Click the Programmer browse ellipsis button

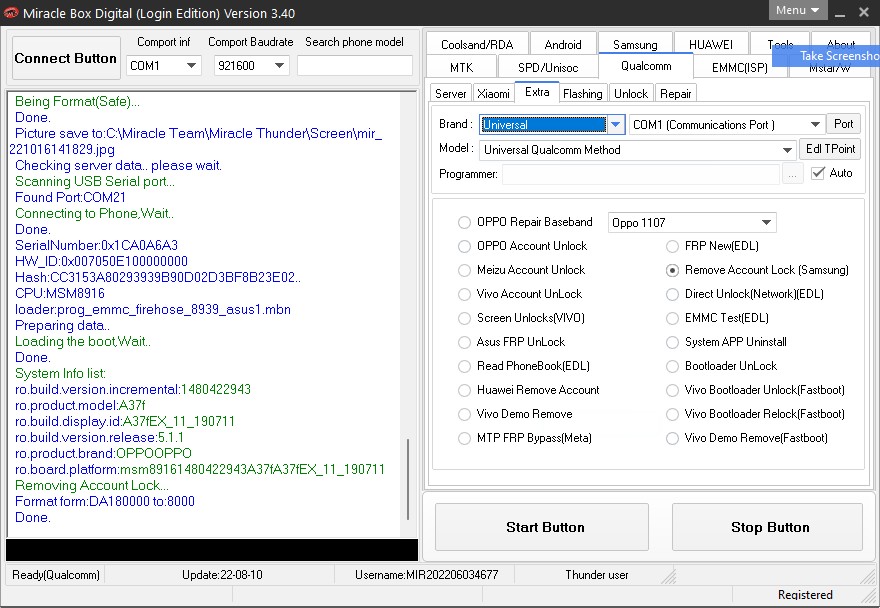point(792,174)
